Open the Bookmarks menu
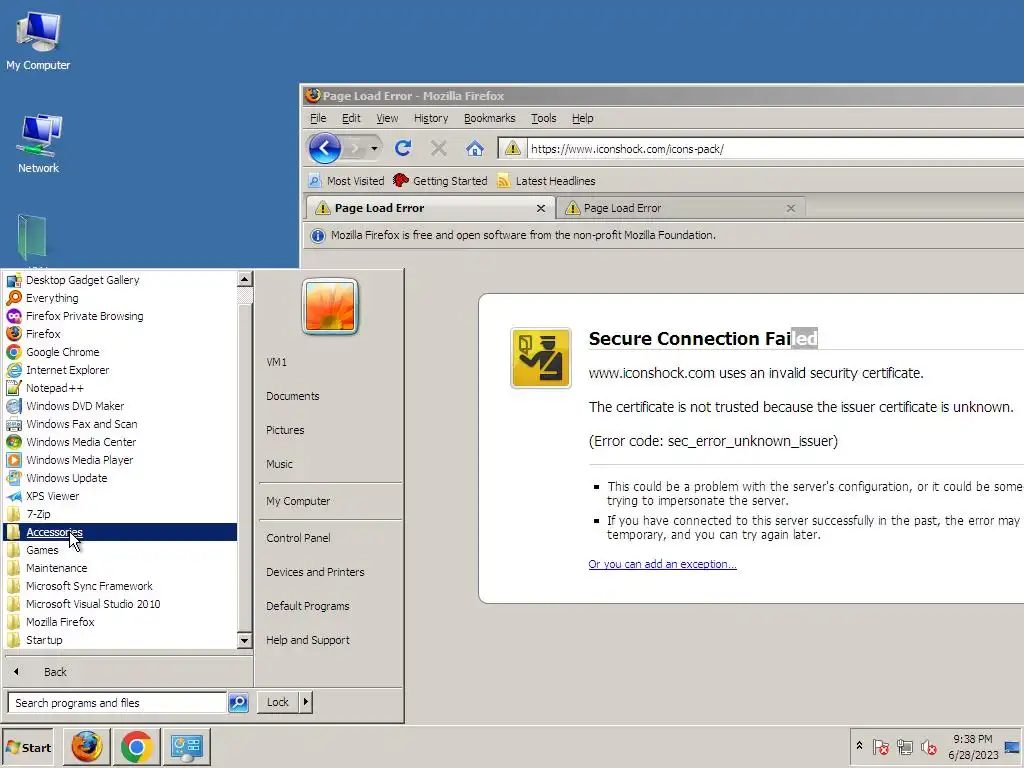This screenshot has height=768, width=1024. point(489,118)
